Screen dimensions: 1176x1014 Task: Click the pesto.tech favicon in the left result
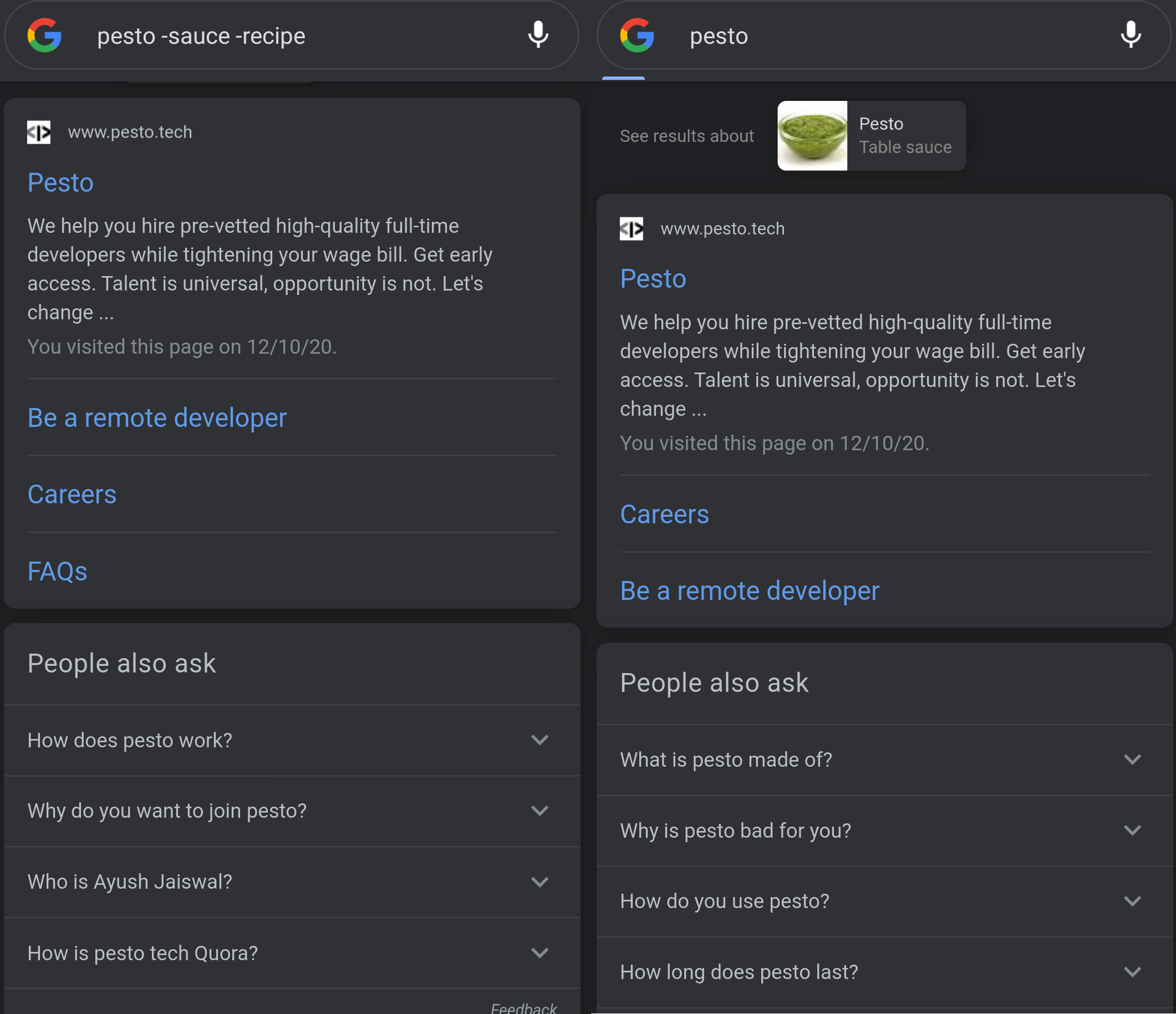coord(39,132)
